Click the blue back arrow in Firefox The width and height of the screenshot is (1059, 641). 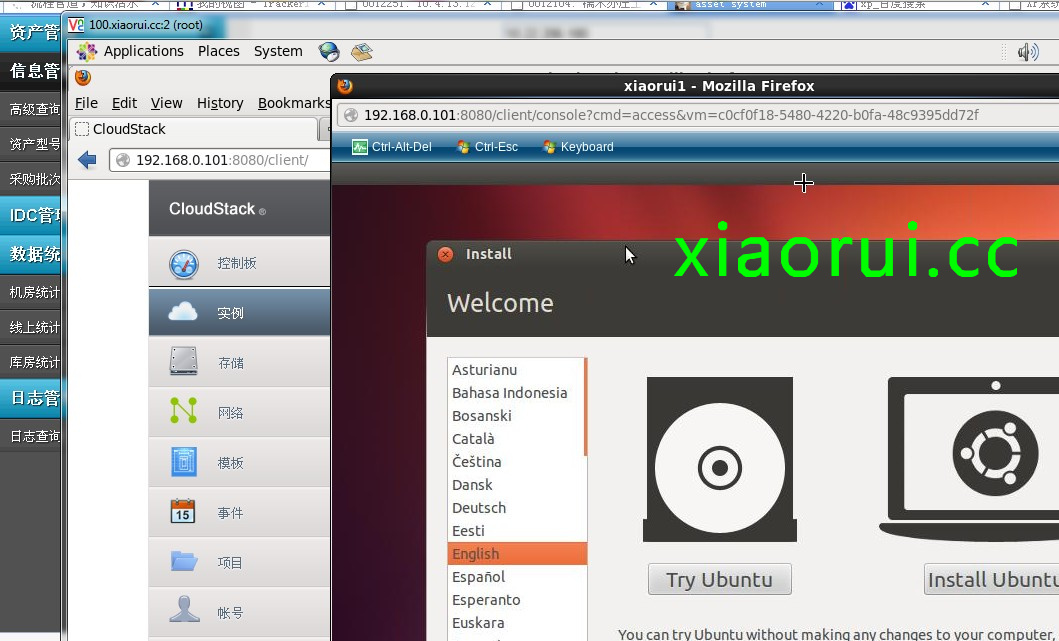coord(87,160)
